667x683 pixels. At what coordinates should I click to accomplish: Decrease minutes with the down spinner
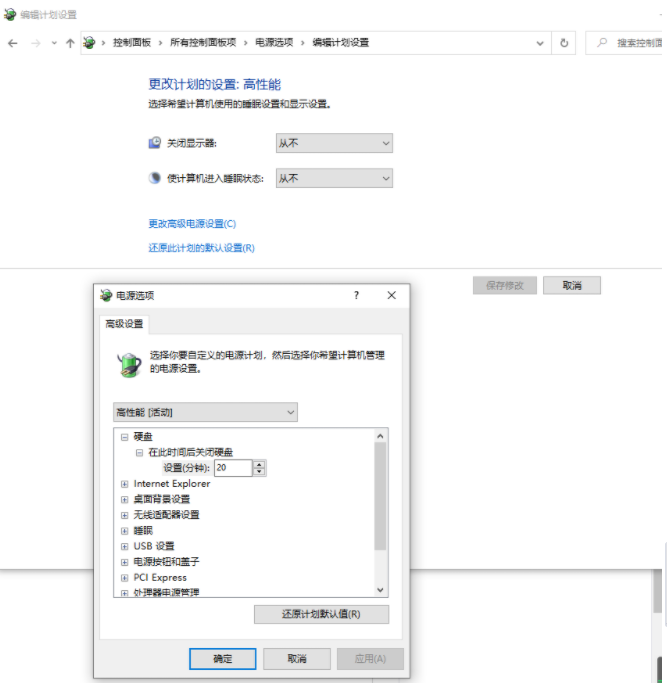(x=260, y=472)
